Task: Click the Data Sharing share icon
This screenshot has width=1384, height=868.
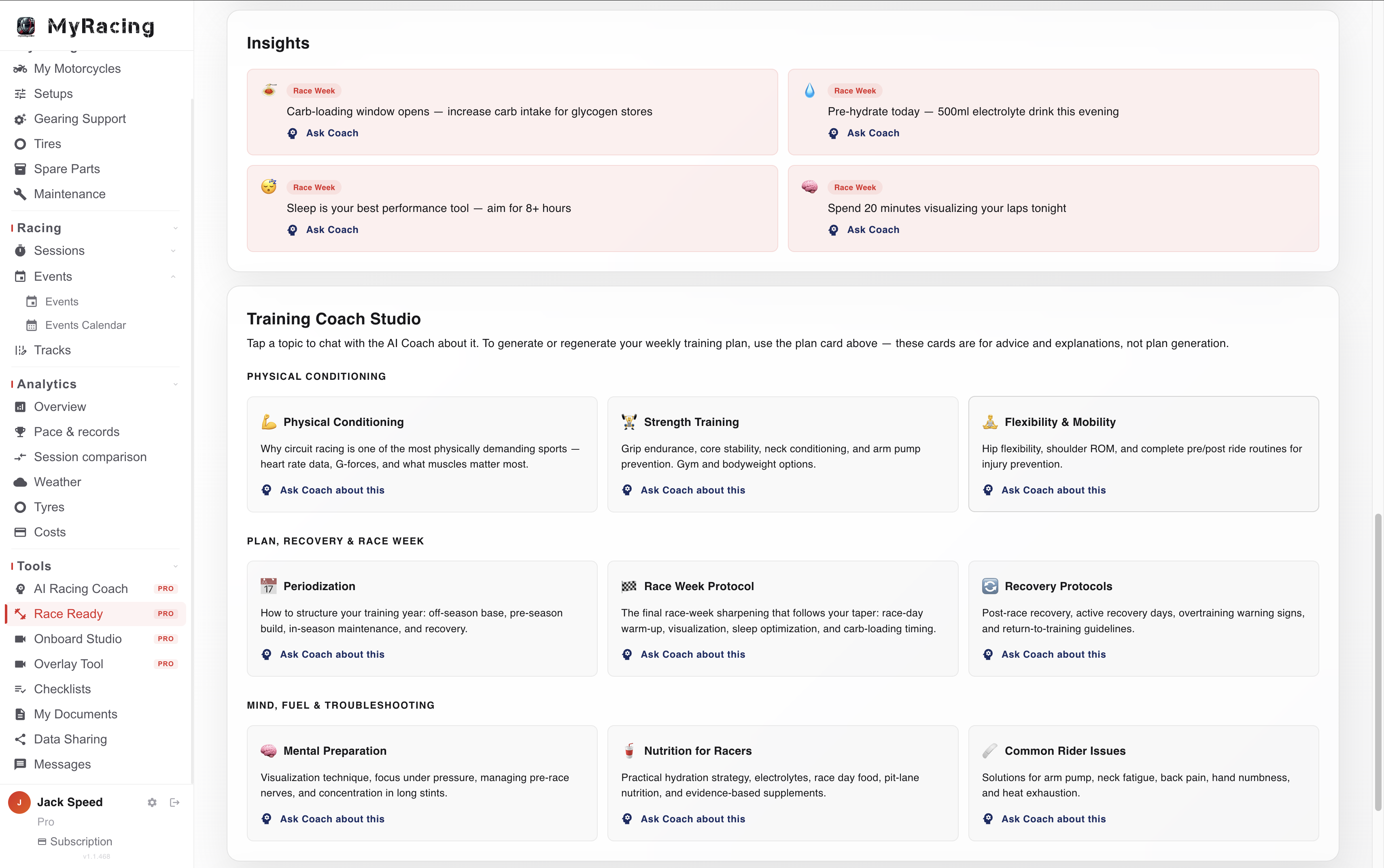Action: click(x=20, y=739)
